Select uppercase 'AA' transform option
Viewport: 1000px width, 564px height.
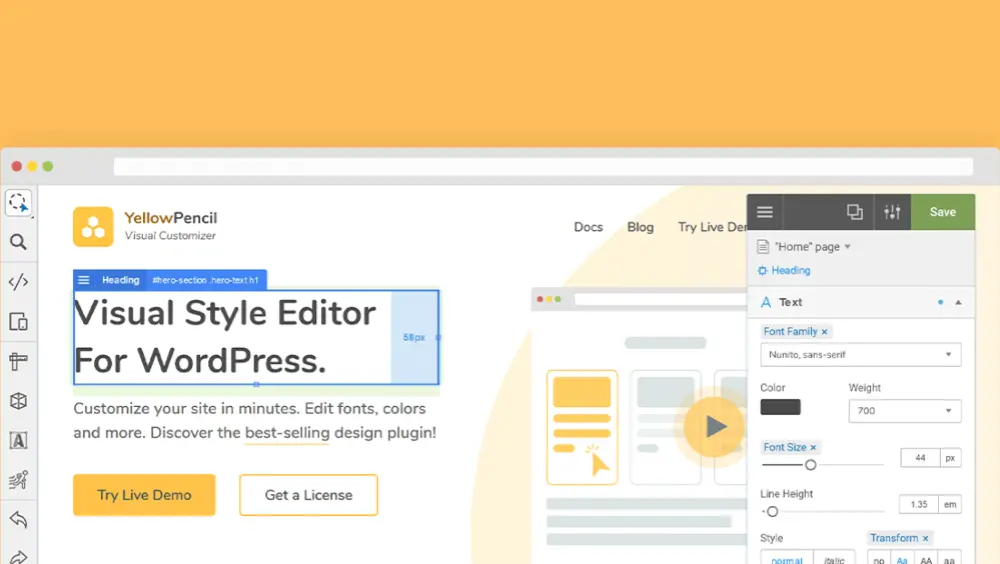coord(926,559)
